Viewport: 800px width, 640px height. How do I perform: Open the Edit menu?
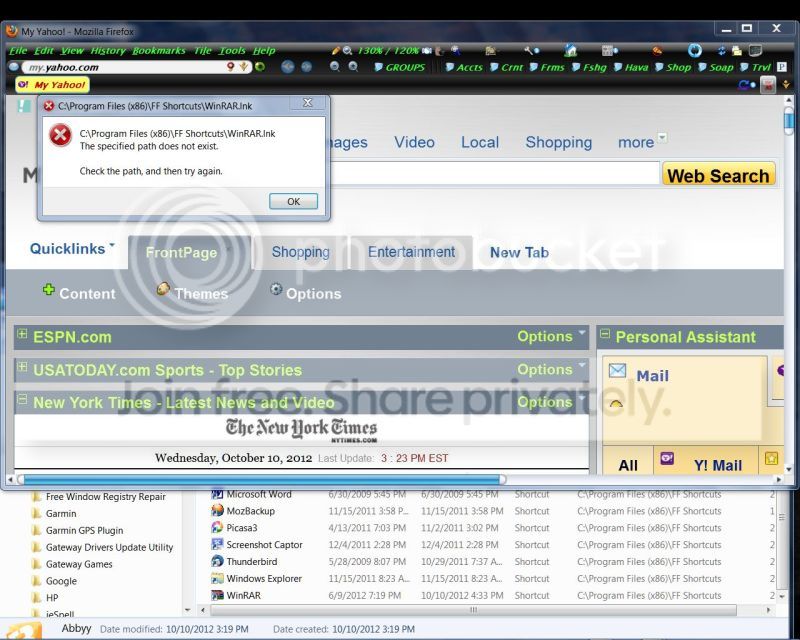(44, 51)
